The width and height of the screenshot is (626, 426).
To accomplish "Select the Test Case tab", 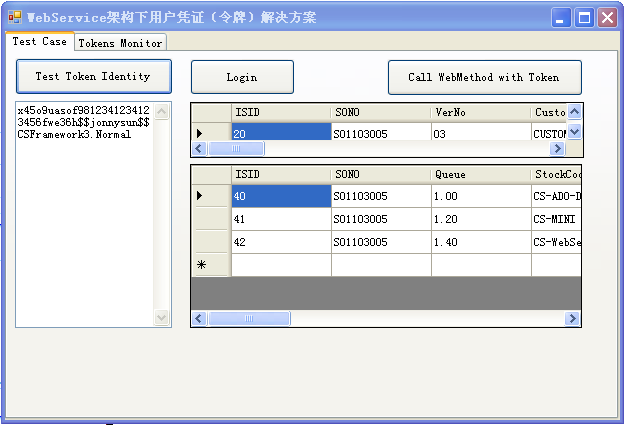I will (x=40, y=42).
